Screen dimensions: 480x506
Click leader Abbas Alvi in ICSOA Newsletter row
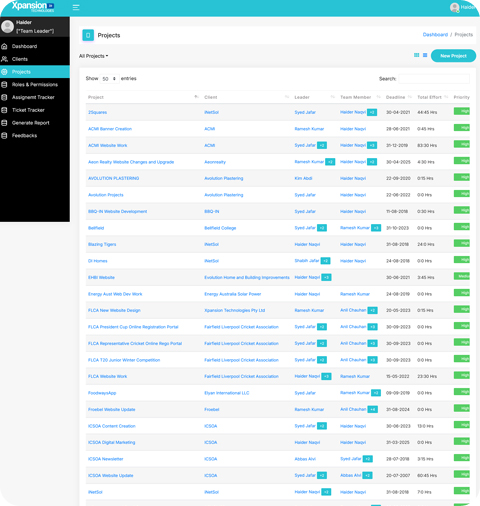tap(305, 459)
